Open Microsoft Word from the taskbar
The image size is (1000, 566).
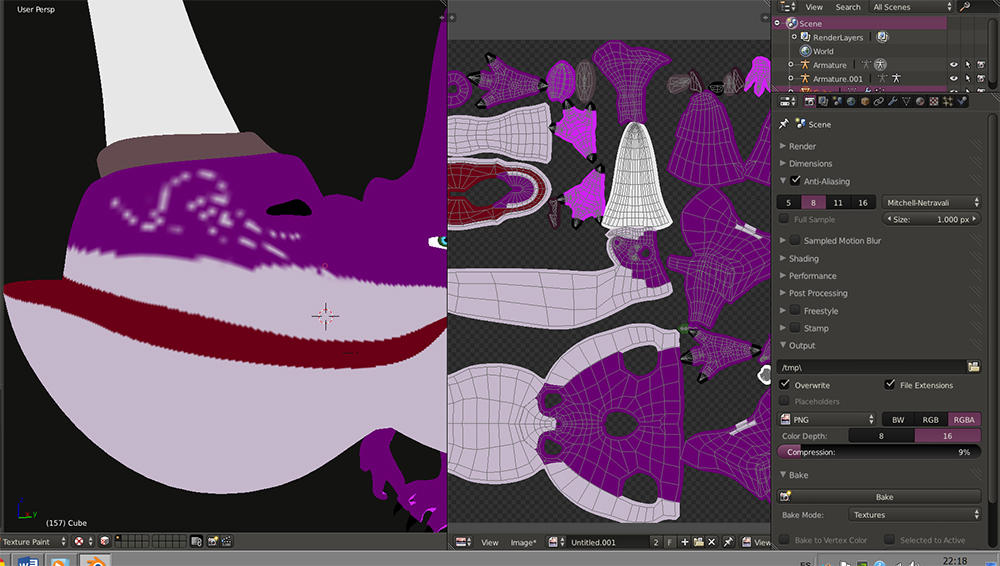27,561
